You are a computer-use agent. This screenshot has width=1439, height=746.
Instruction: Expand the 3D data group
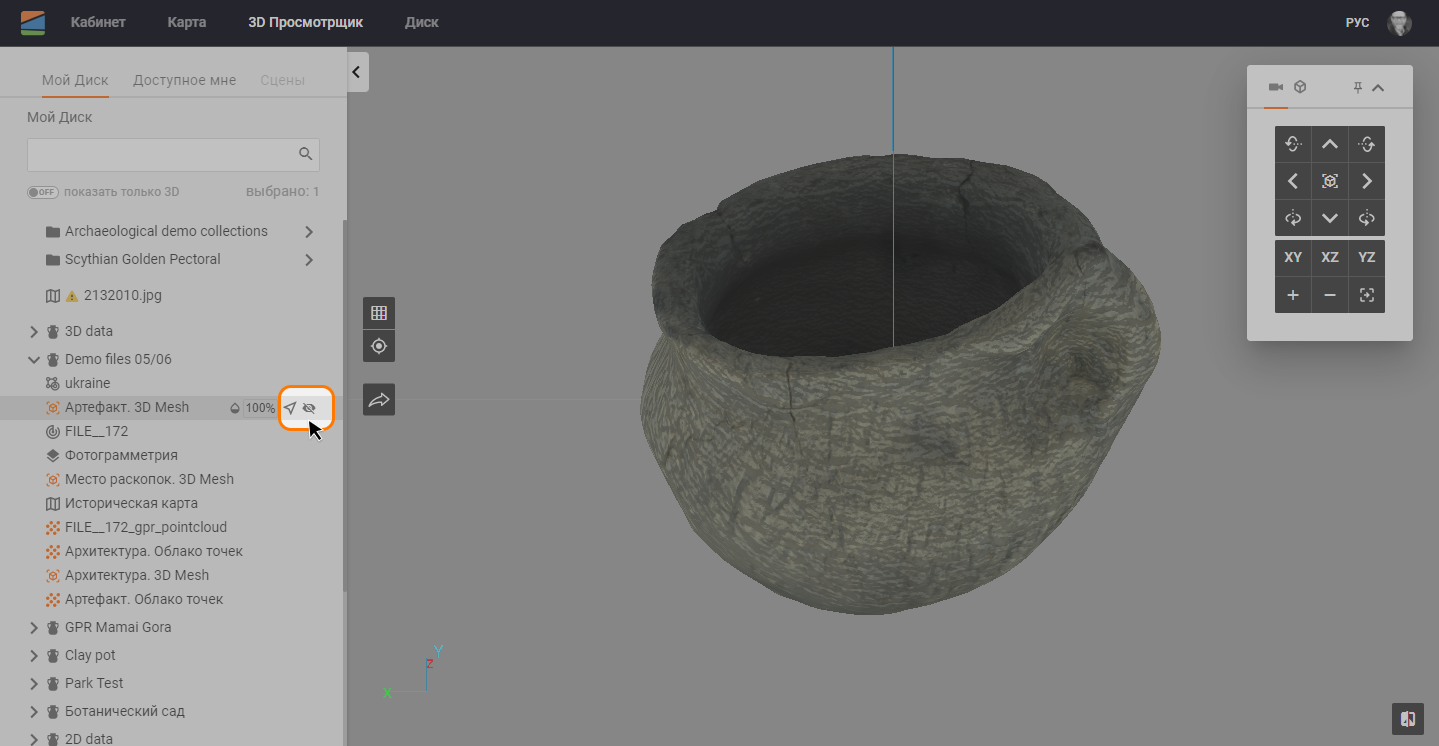[34, 331]
